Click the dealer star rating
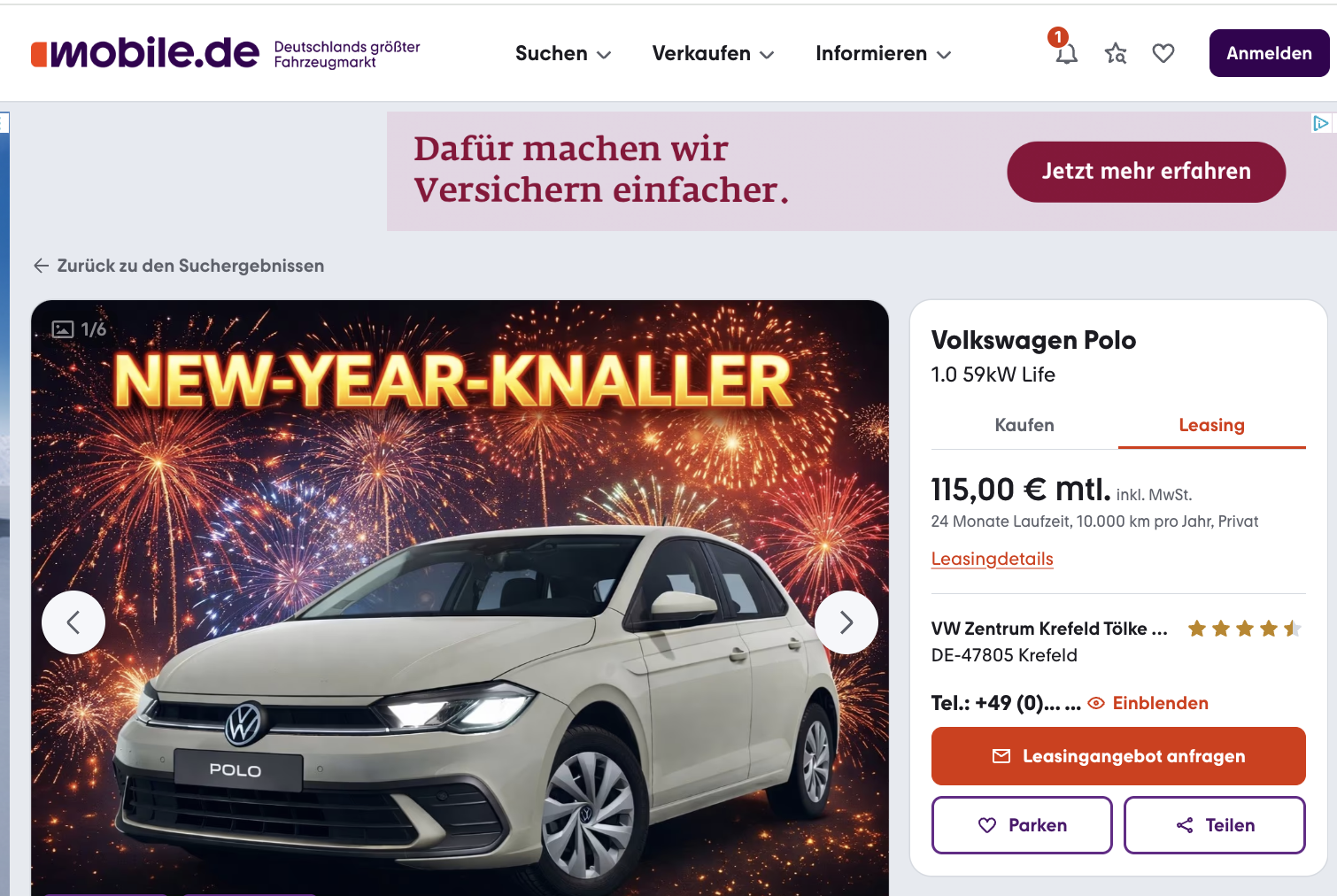The image size is (1337, 896). click(1245, 629)
